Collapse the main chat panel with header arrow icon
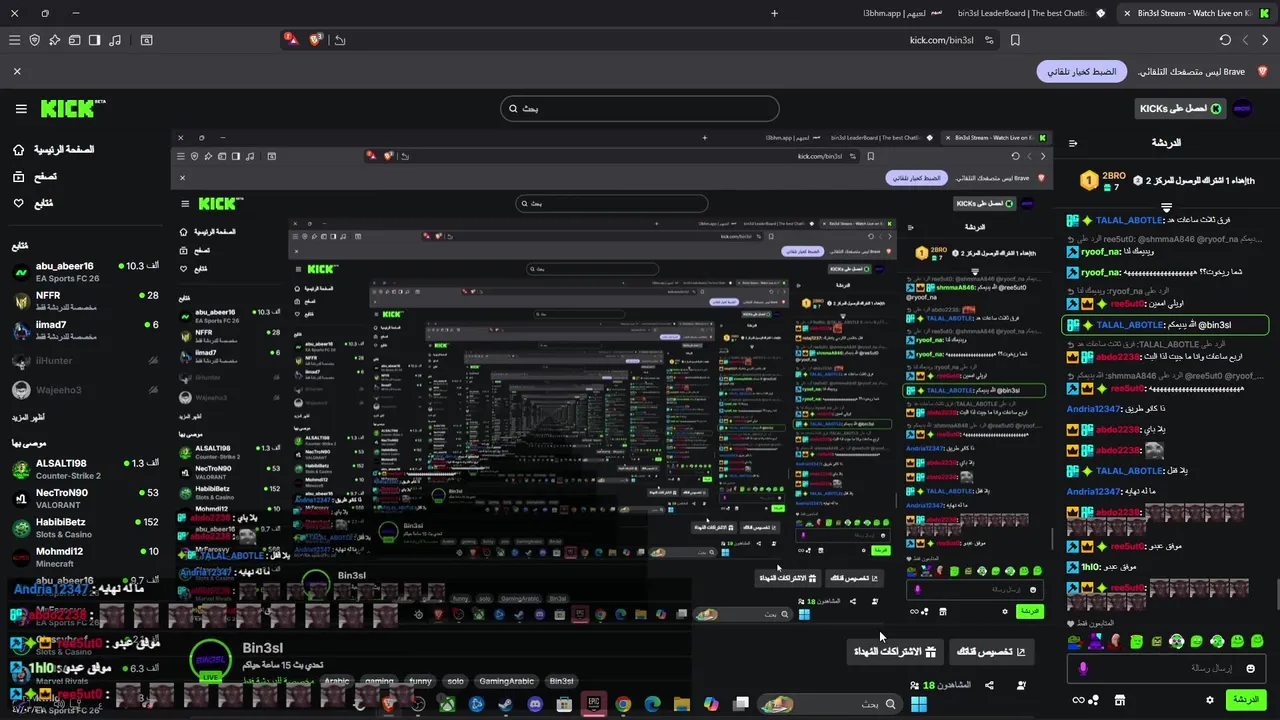Image resolution: width=1280 pixels, height=720 pixels. pyautogui.click(x=1073, y=143)
